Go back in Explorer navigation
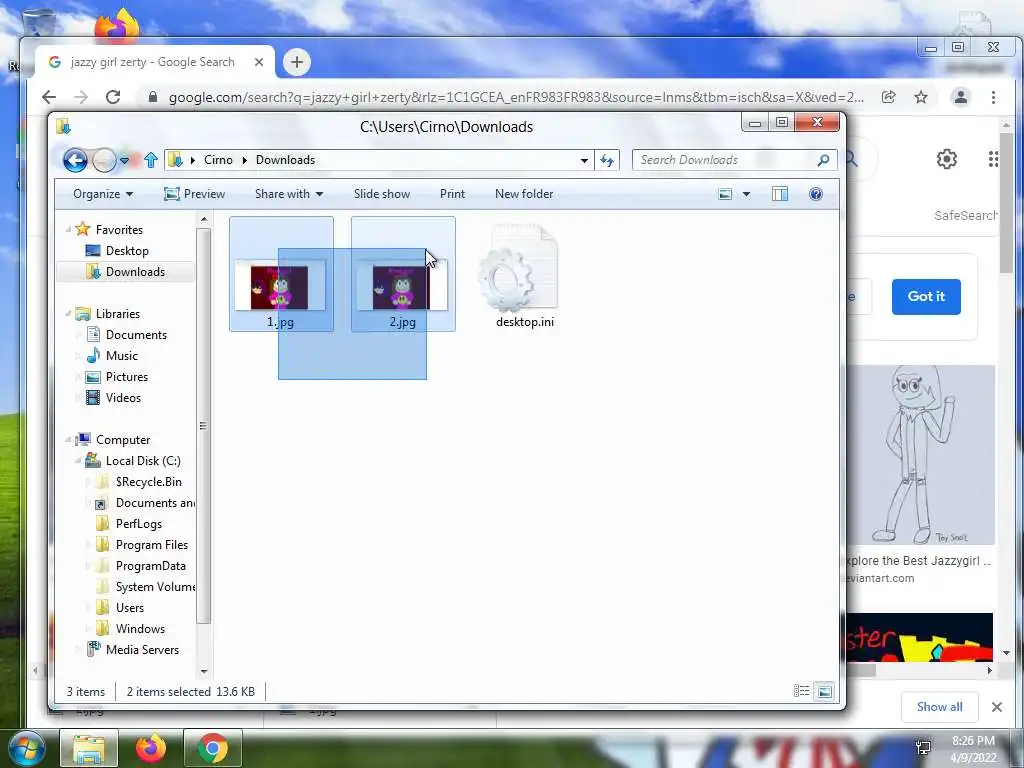Screen dimensions: 1024x768 [75, 160]
